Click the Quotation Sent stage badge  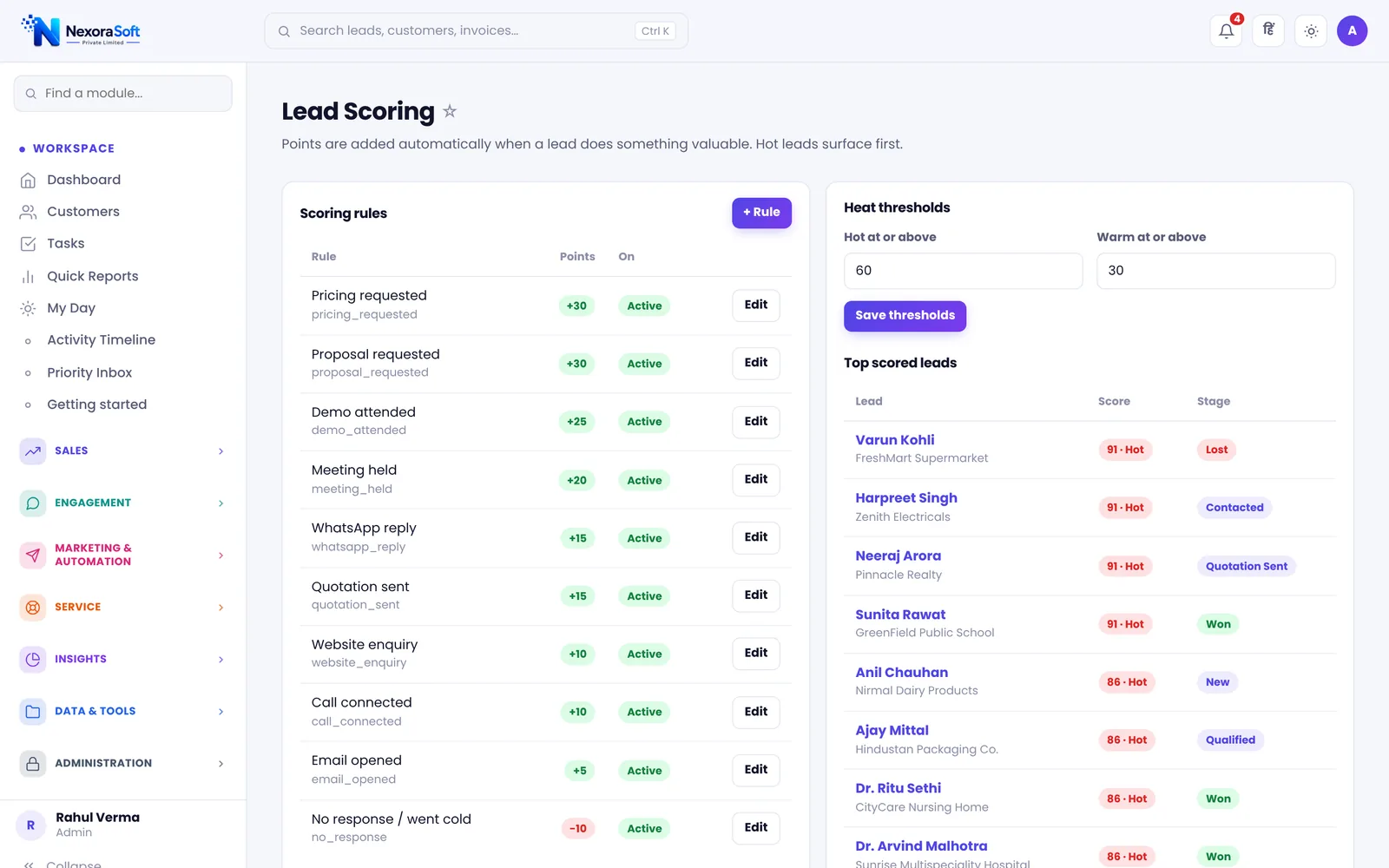(1247, 566)
